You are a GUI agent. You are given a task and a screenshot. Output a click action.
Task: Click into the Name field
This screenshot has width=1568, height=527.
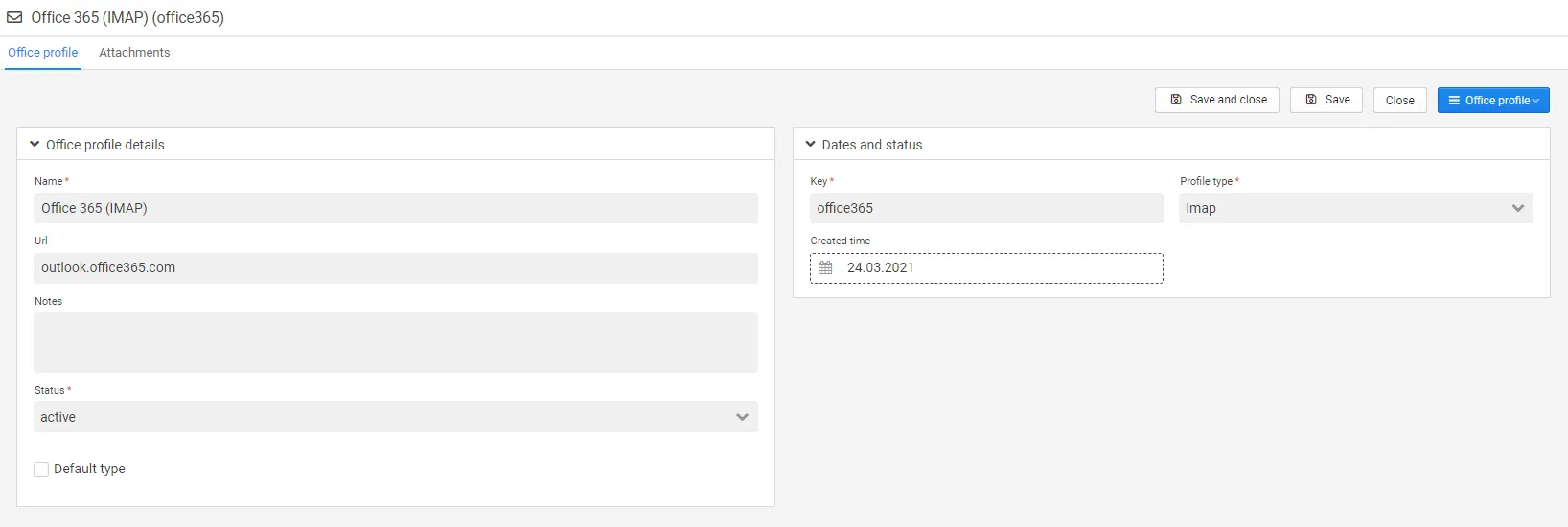395,208
